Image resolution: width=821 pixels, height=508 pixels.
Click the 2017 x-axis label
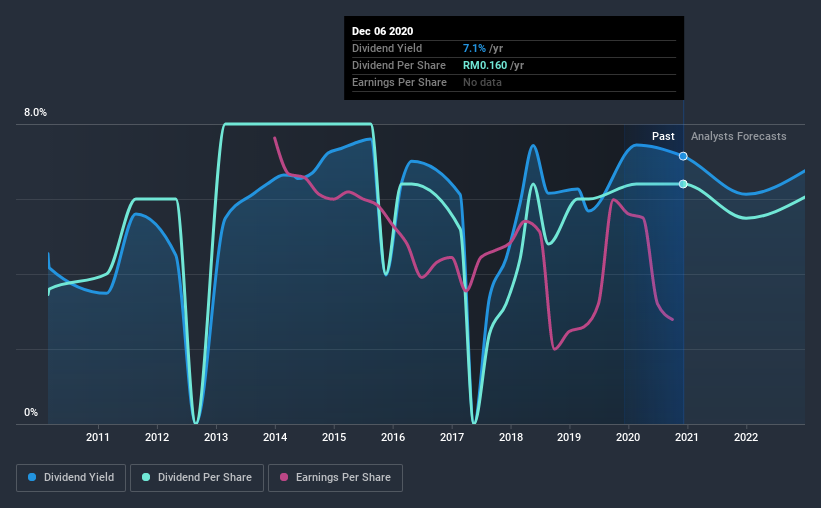[452, 437]
